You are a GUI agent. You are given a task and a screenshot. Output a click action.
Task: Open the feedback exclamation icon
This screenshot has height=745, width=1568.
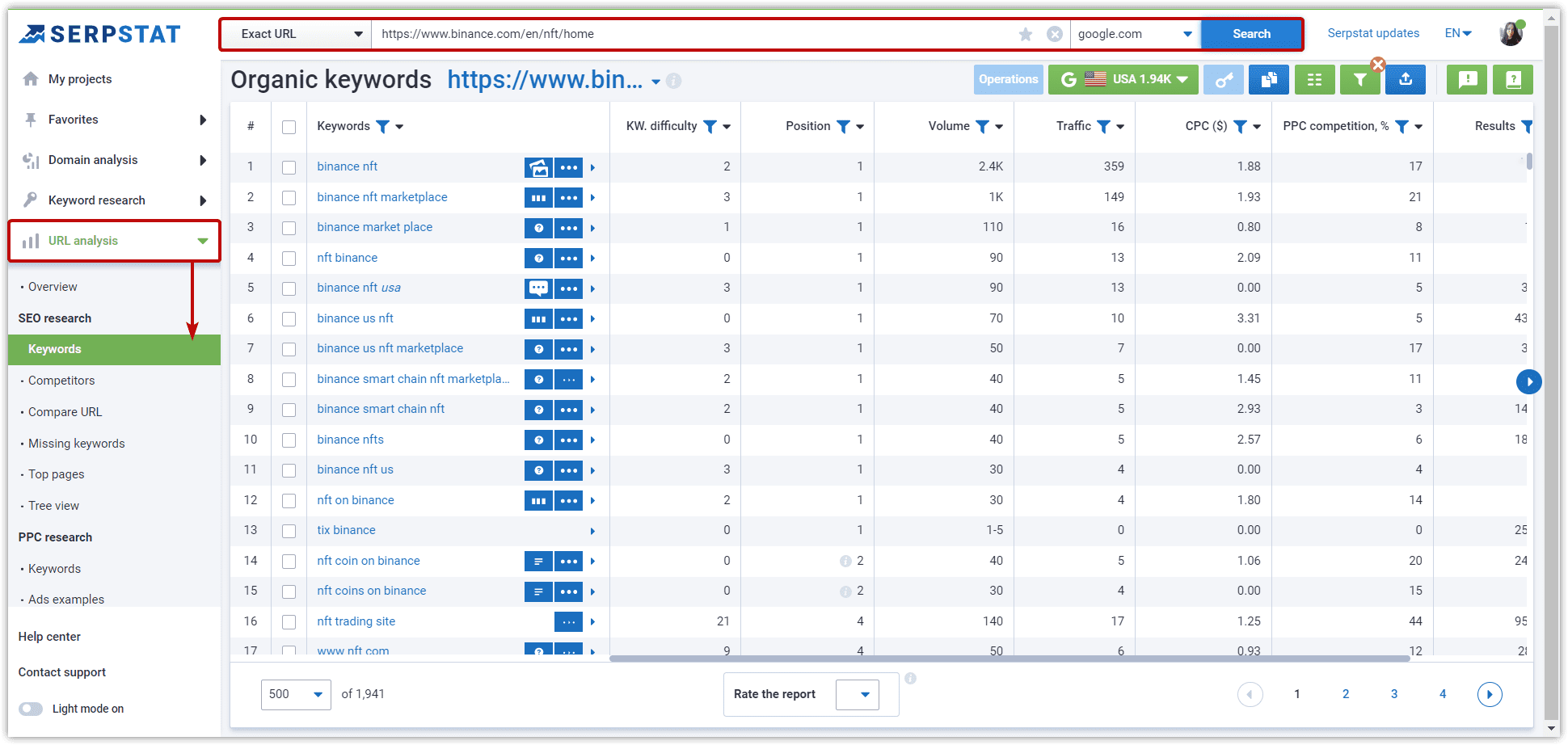(1468, 79)
